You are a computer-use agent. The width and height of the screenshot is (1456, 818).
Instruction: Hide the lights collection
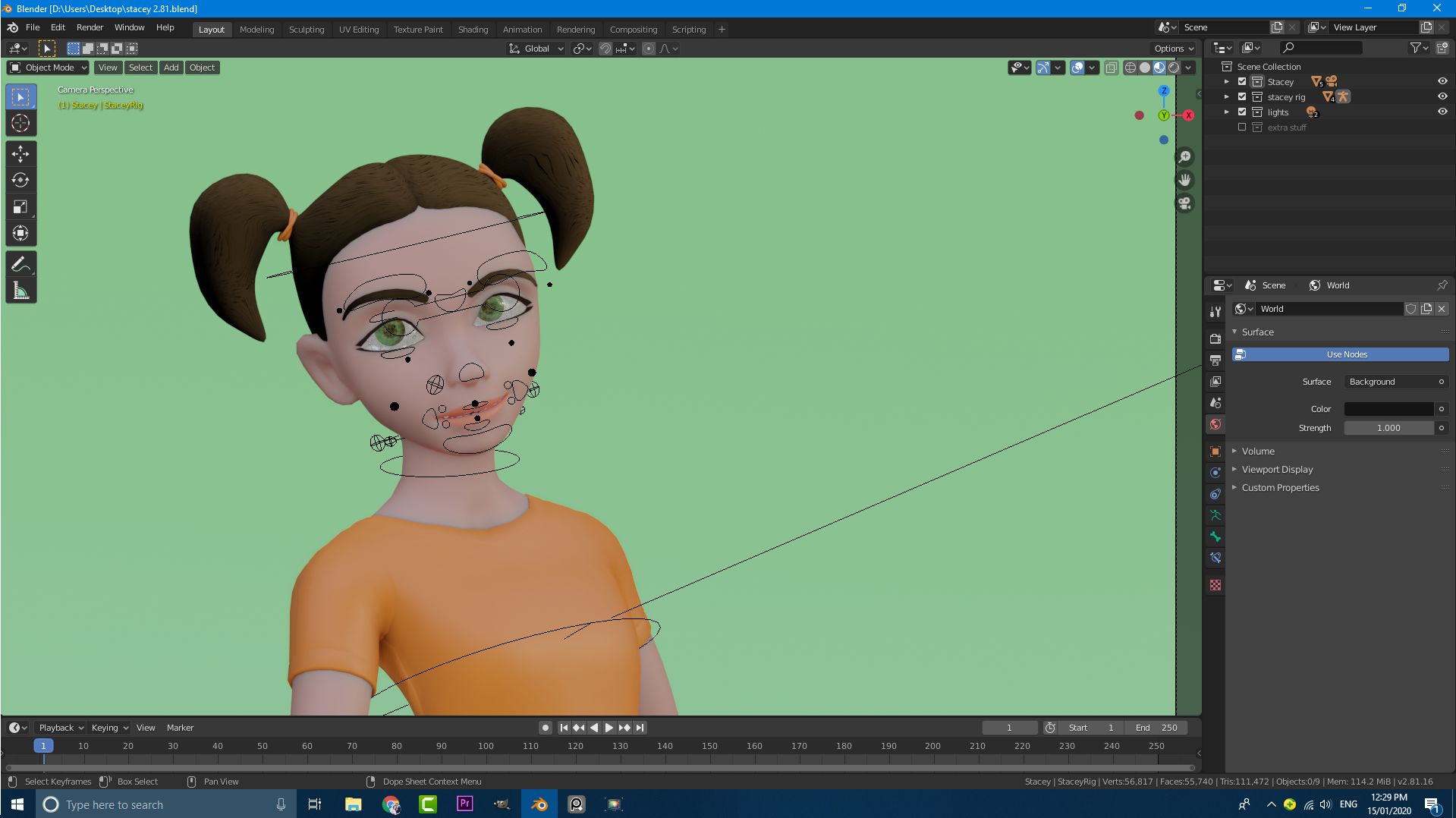pos(1444,112)
